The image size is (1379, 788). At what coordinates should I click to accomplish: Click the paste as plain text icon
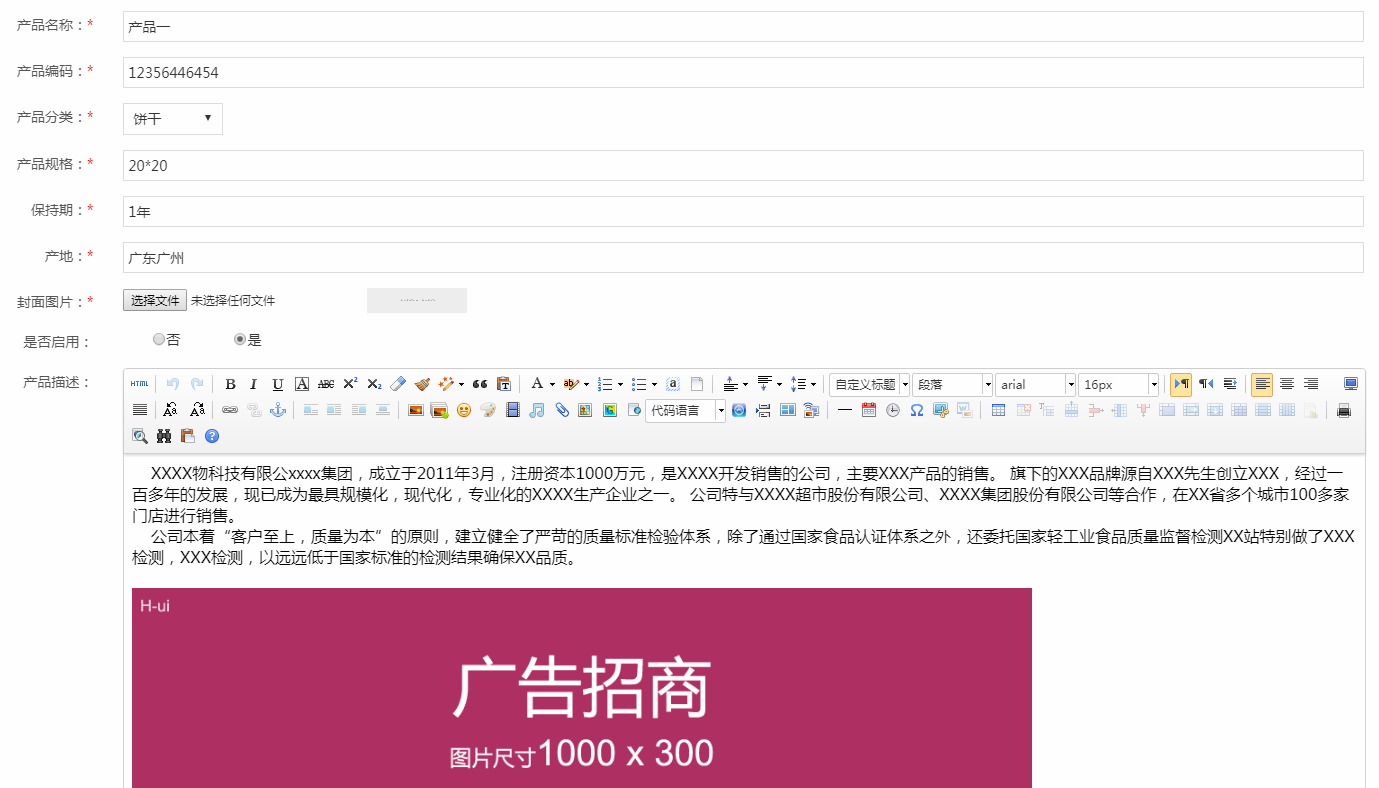click(x=504, y=384)
